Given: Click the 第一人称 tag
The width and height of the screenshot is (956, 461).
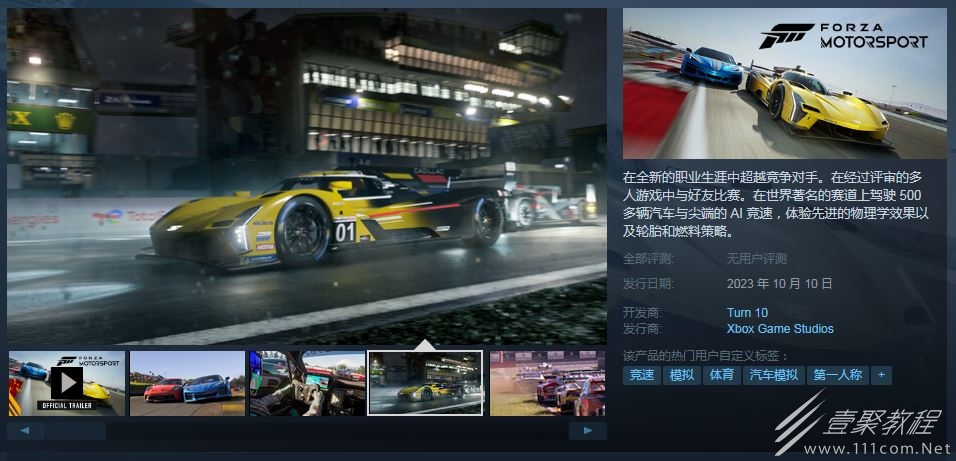Looking at the screenshot, I should pyautogui.click(x=837, y=375).
